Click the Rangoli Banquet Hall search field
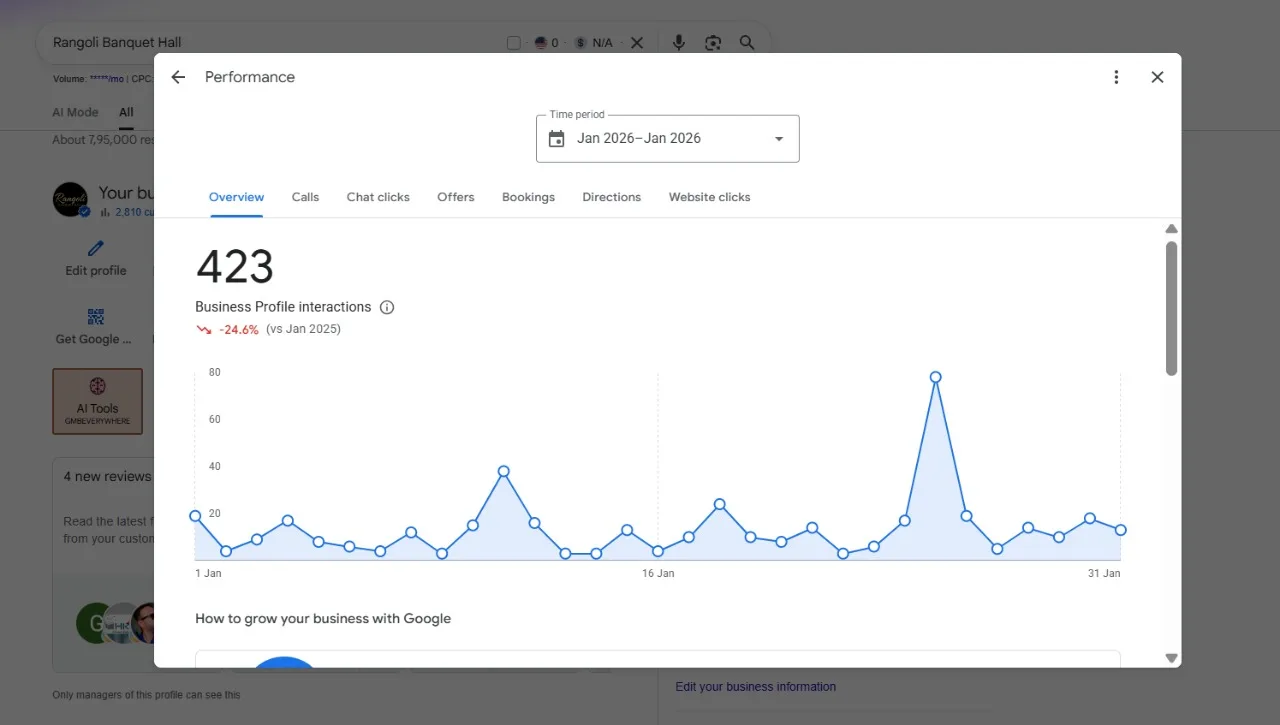 [x=270, y=43]
